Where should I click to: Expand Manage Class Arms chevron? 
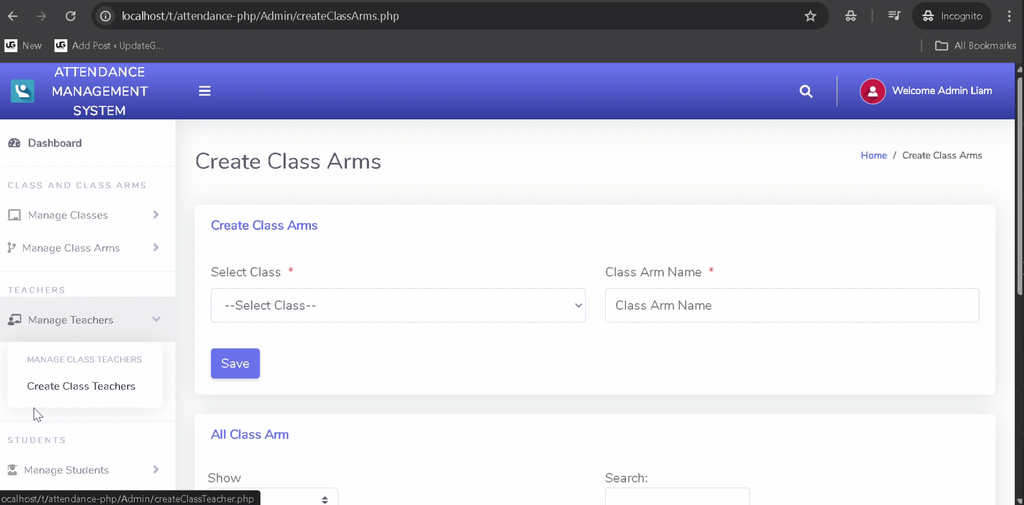point(156,247)
